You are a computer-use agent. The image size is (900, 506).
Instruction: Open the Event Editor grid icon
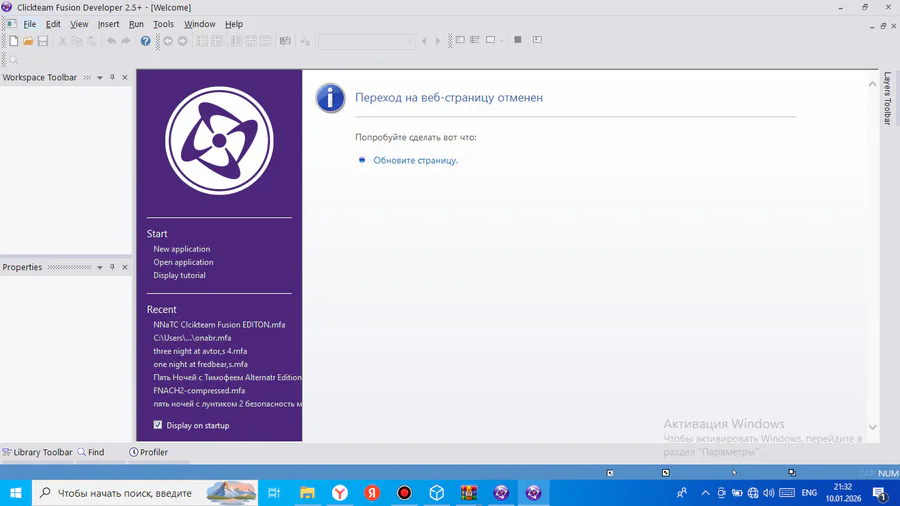click(x=251, y=41)
